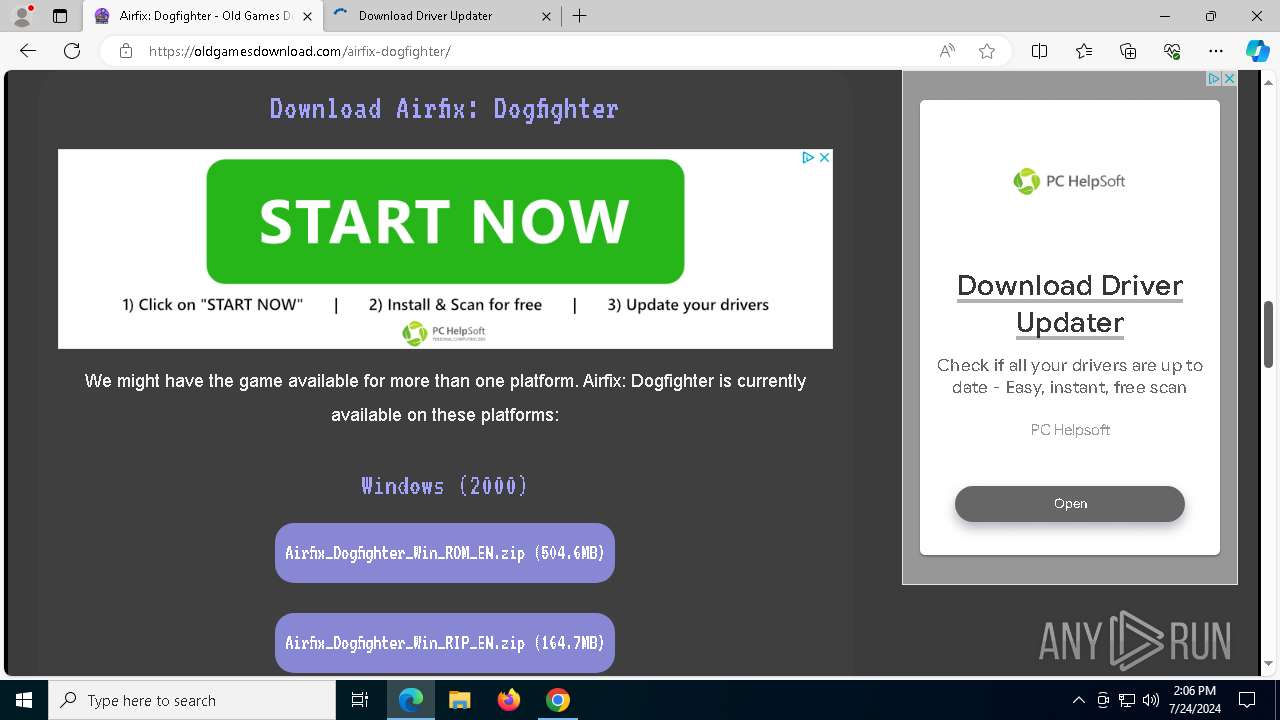
Task: Click the START NOW ad button
Action: pyautogui.click(x=445, y=221)
